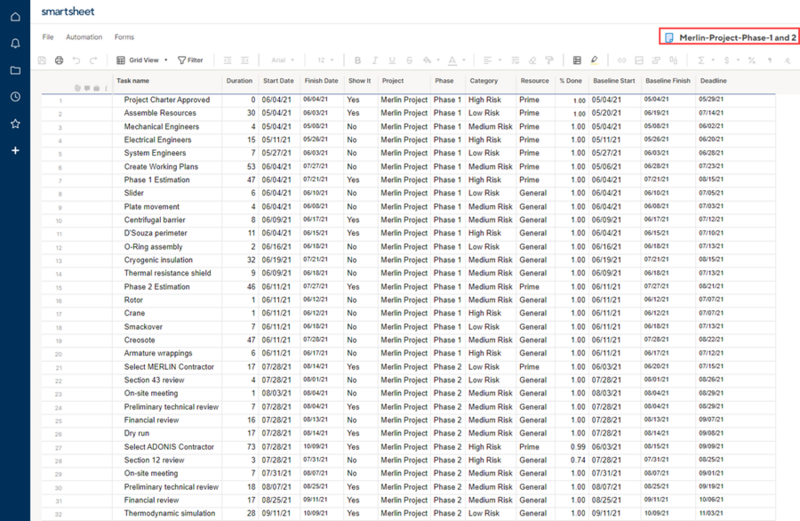Click the Insert image icon
The width and height of the screenshot is (800, 521).
[639, 60]
